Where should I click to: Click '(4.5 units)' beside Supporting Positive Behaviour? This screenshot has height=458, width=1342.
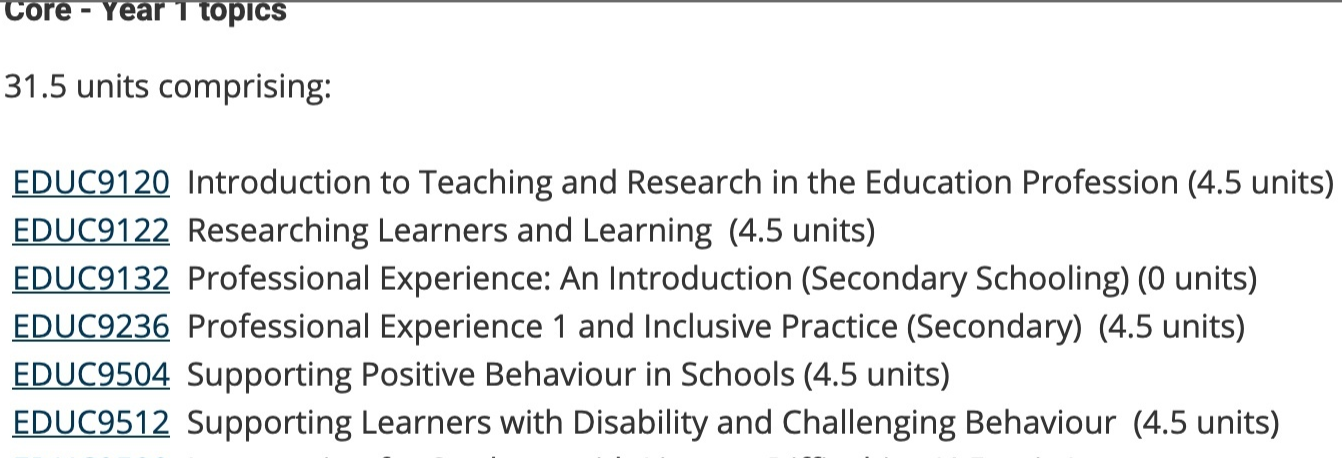point(876,375)
